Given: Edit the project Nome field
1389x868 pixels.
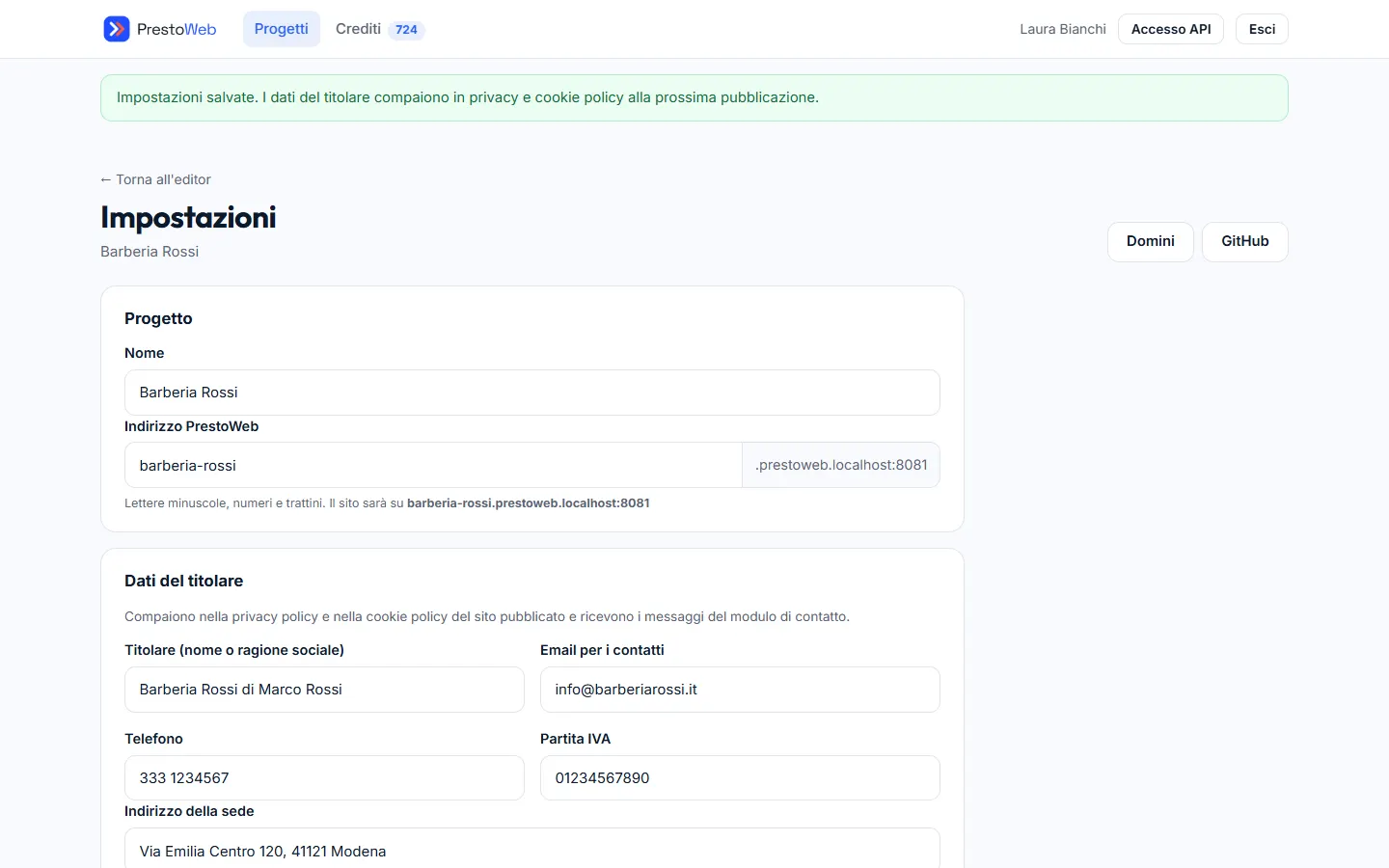Looking at the screenshot, I should click(532, 393).
